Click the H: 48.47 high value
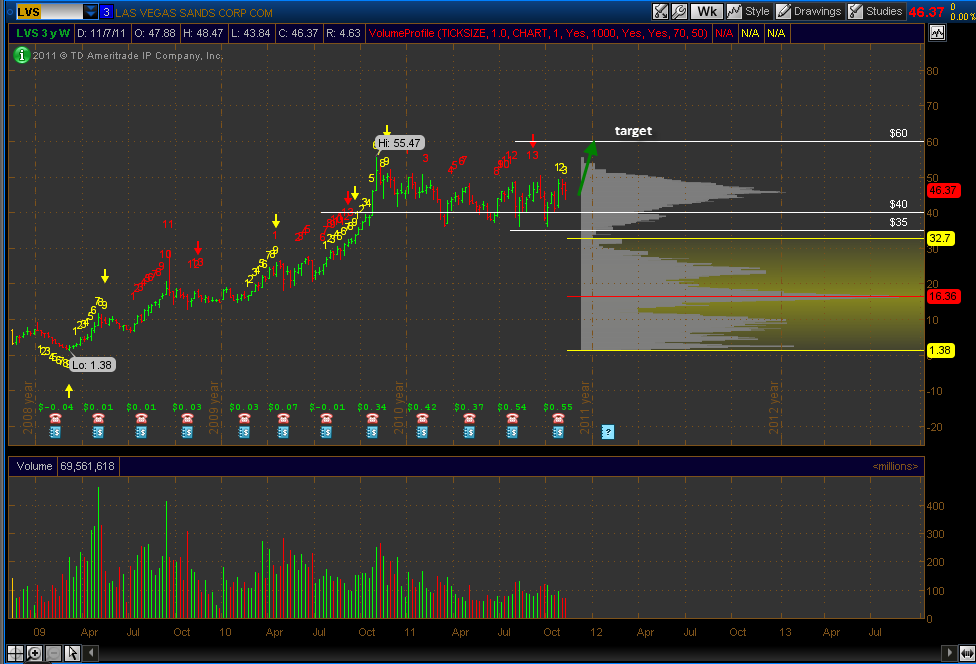 [x=203, y=33]
